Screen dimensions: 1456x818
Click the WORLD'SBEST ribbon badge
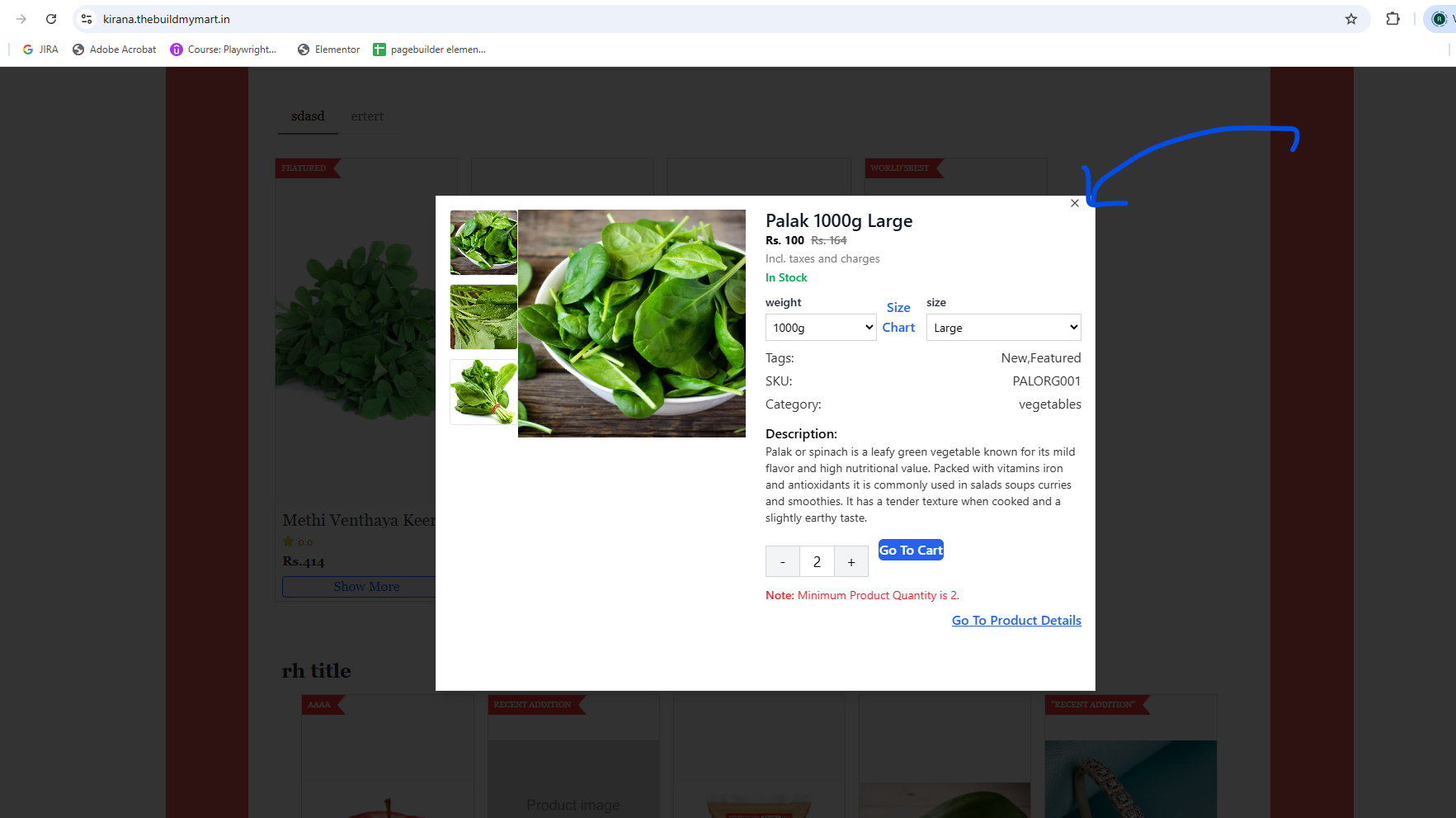point(902,168)
